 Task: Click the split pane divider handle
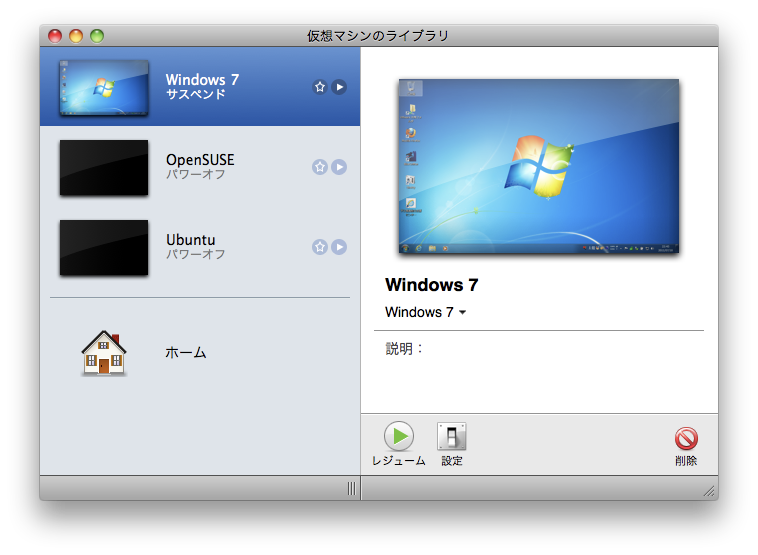pyautogui.click(x=351, y=488)
